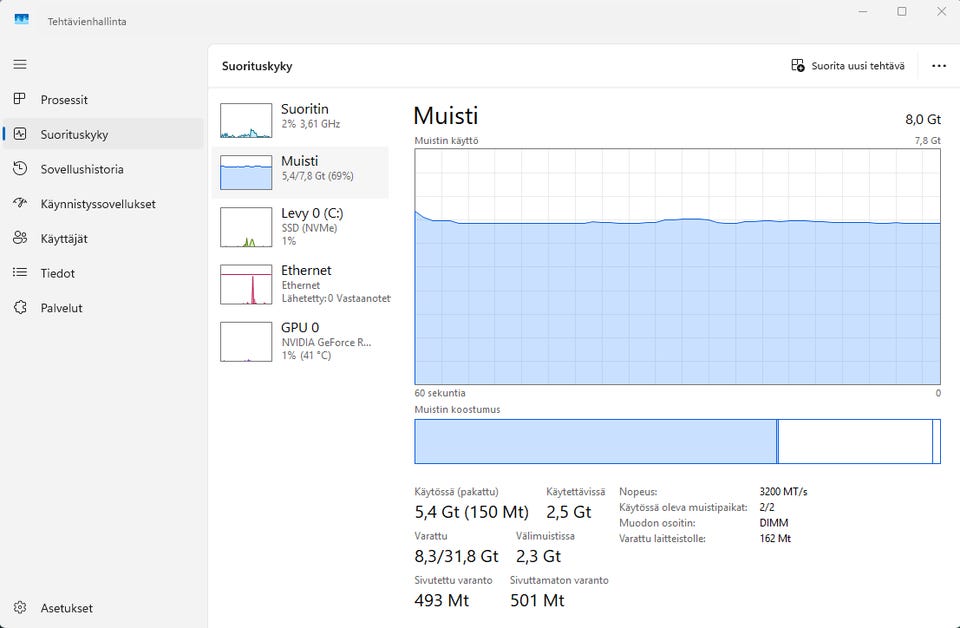This screenshot has height=628, width=960.
Task: Open the Palvelut services icon
Action: [x=20, y=308]
